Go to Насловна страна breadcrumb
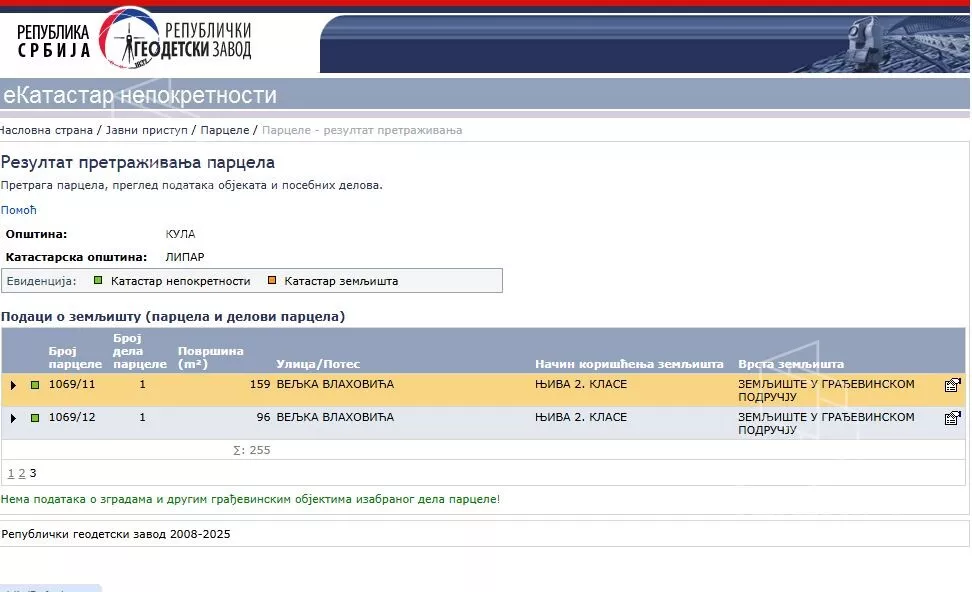972x592 pixels. [45, 130]
